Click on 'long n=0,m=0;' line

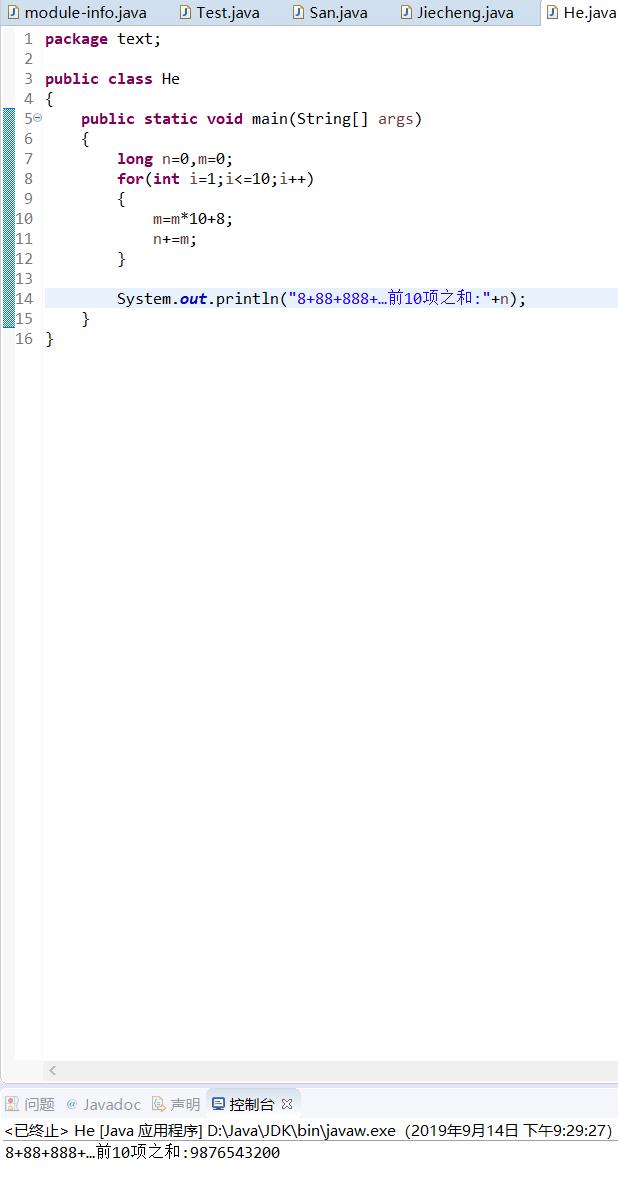tap(175, 159)
